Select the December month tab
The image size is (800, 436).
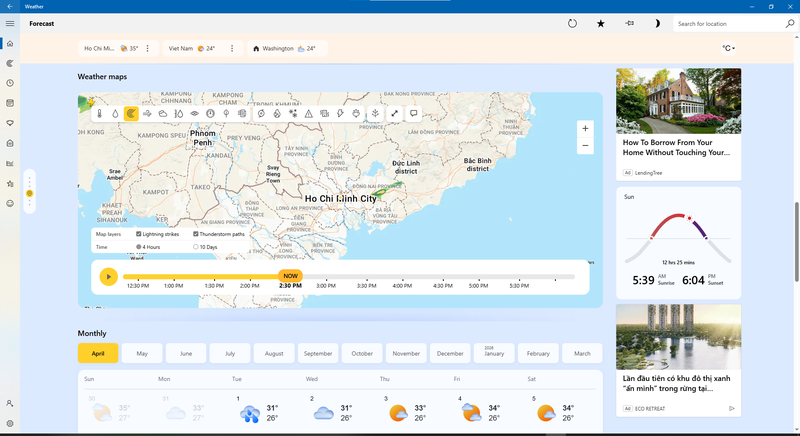(450, 353)
